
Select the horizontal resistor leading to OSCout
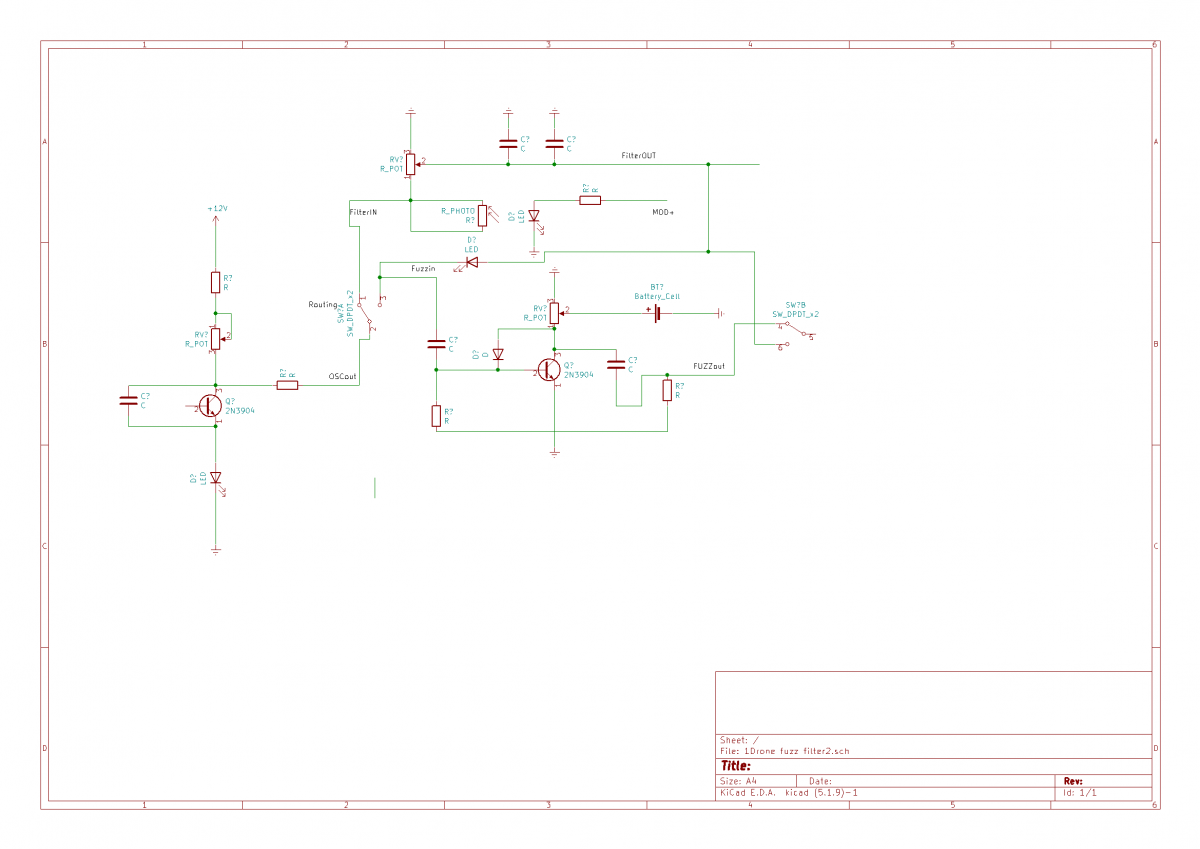287,384
